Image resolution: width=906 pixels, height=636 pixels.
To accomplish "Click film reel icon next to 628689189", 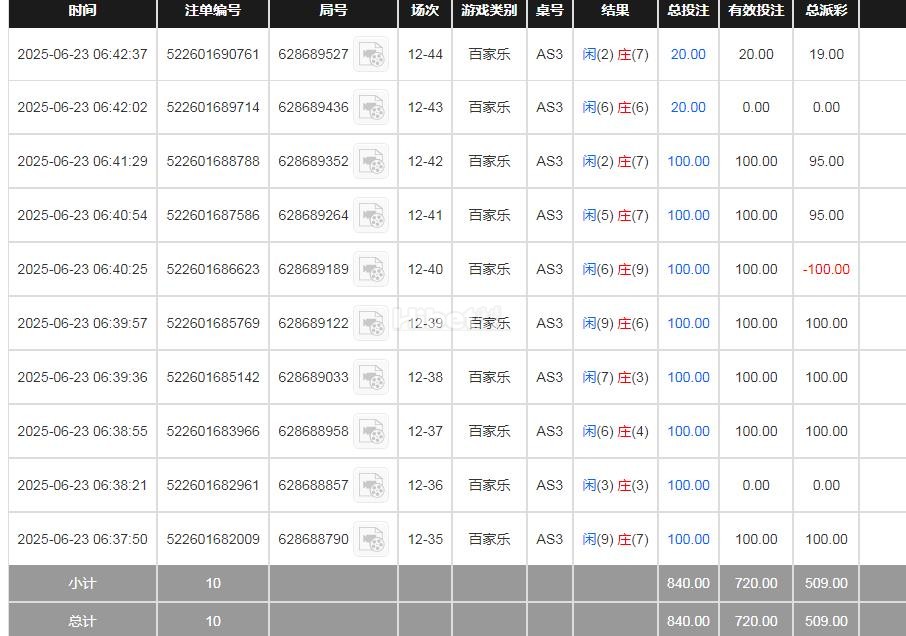I will 371,270.
